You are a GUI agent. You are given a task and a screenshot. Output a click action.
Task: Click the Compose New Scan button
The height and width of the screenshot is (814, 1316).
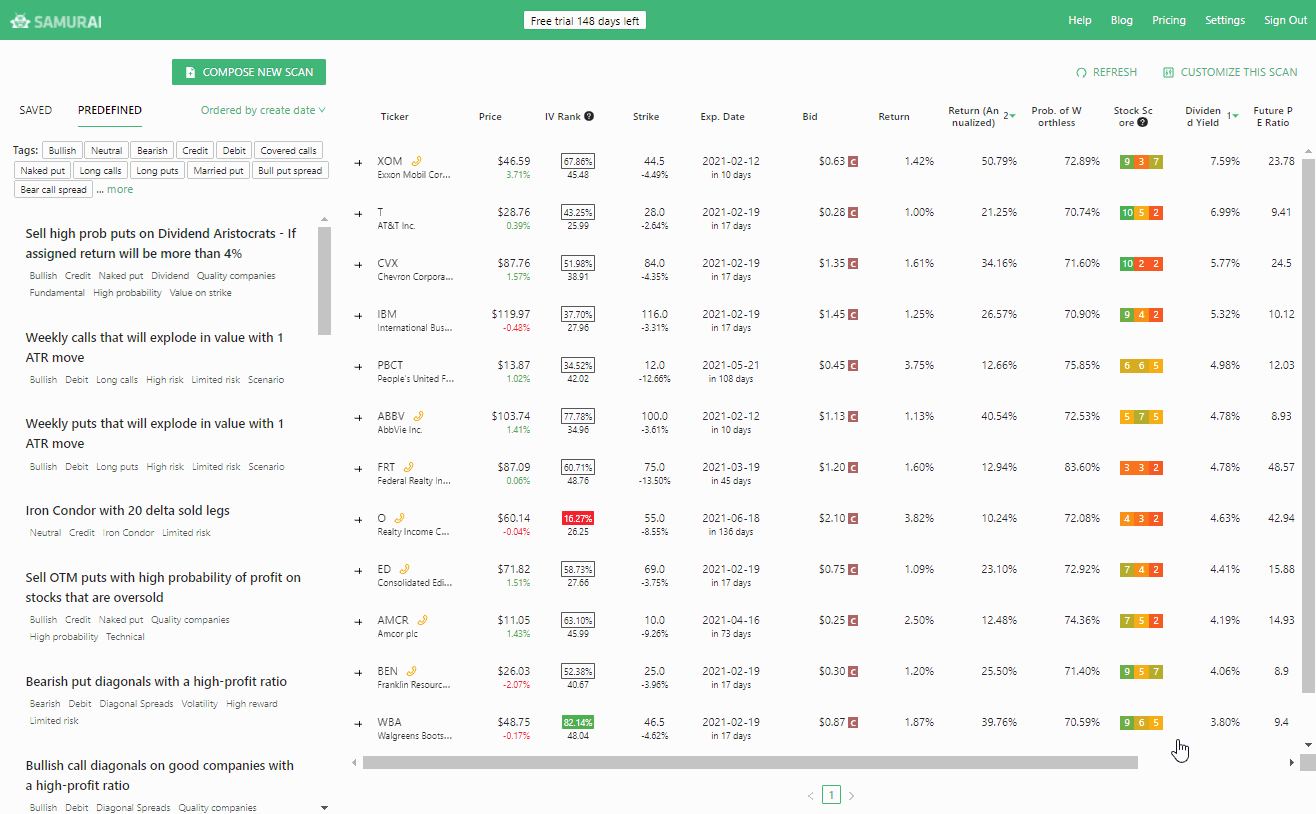point(249,72)
